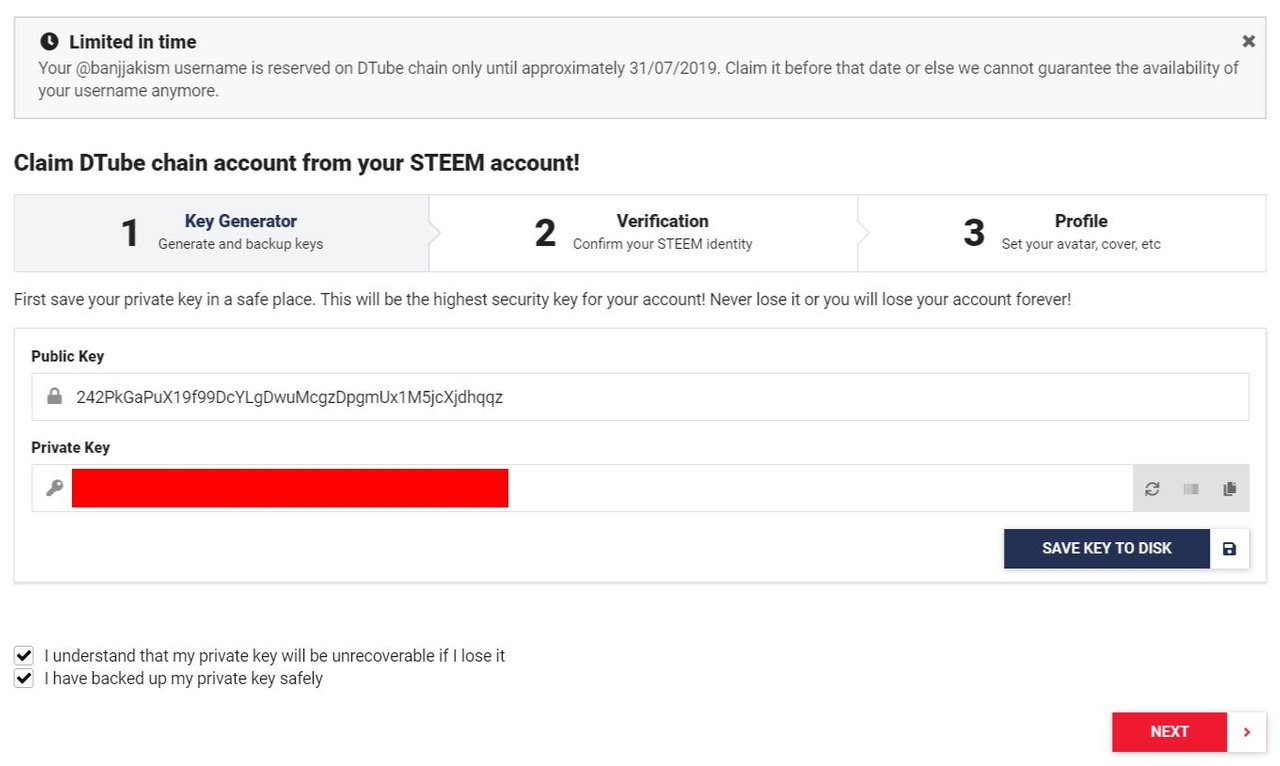Click the 'unrecoverable if I lose it' label text
The width and height of the screenshot is (1280, 766).
pyautogui.click(x=275, y=656)
